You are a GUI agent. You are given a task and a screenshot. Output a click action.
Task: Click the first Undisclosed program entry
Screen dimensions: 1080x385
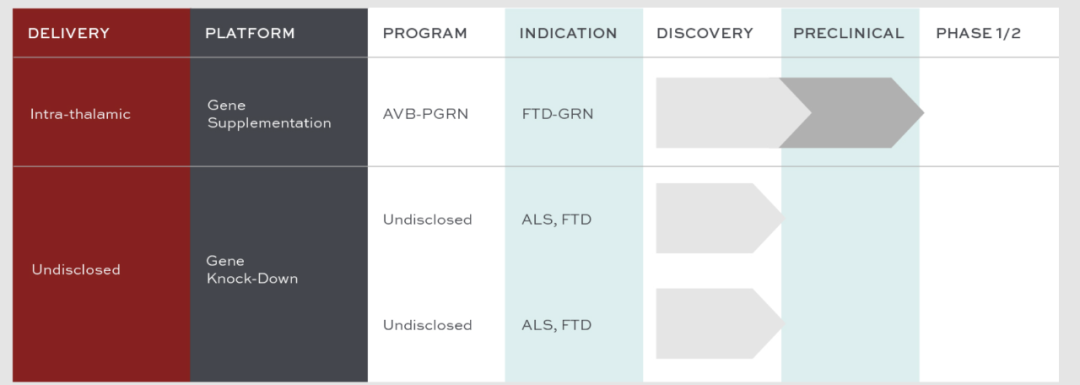[428, 220]
